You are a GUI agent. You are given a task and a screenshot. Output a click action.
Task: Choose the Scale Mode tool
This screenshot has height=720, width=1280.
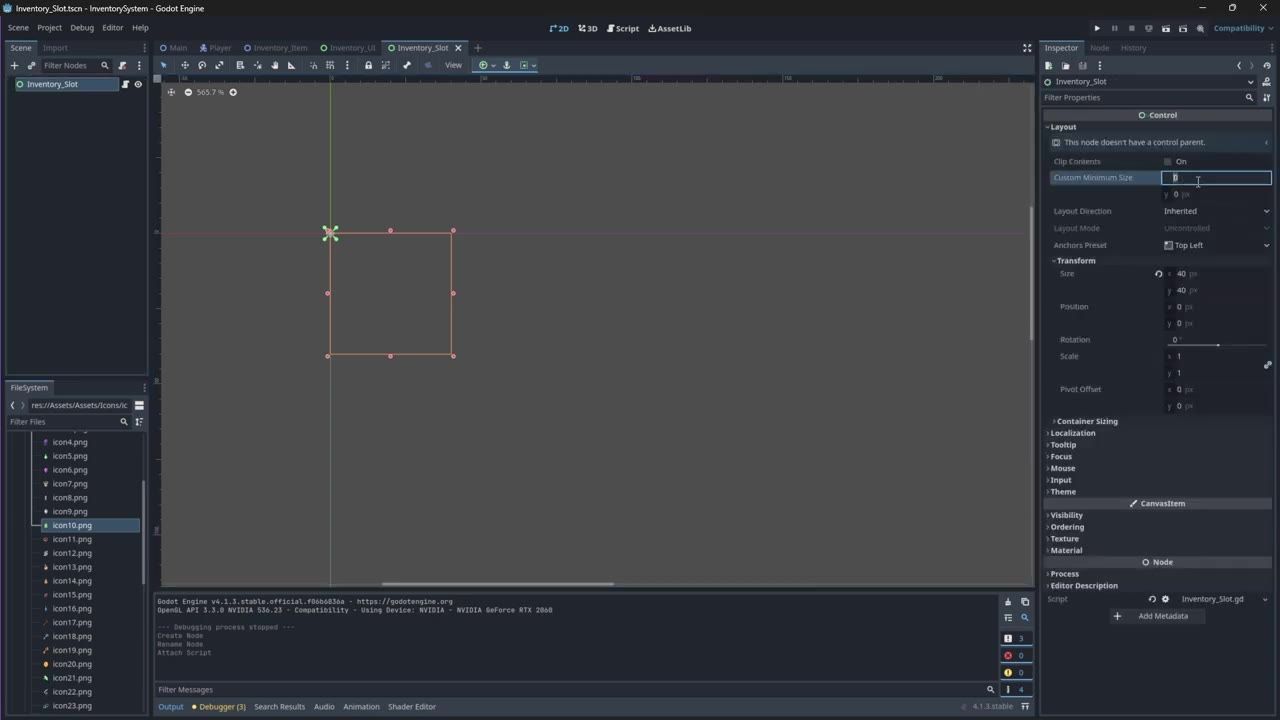pos(219,65)
